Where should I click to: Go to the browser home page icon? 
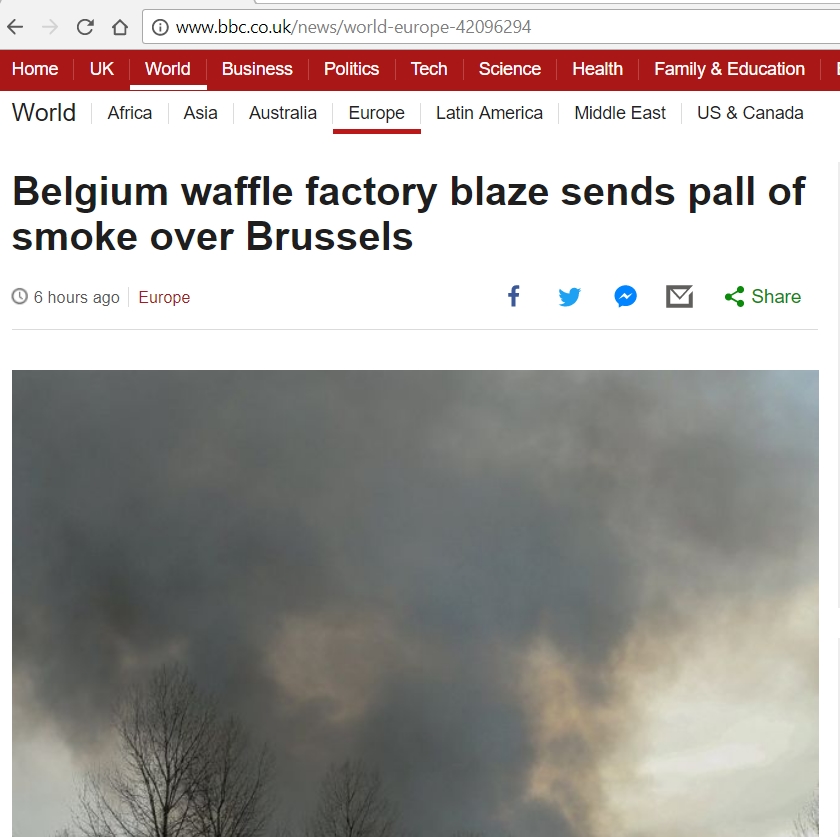coord(120,27)
